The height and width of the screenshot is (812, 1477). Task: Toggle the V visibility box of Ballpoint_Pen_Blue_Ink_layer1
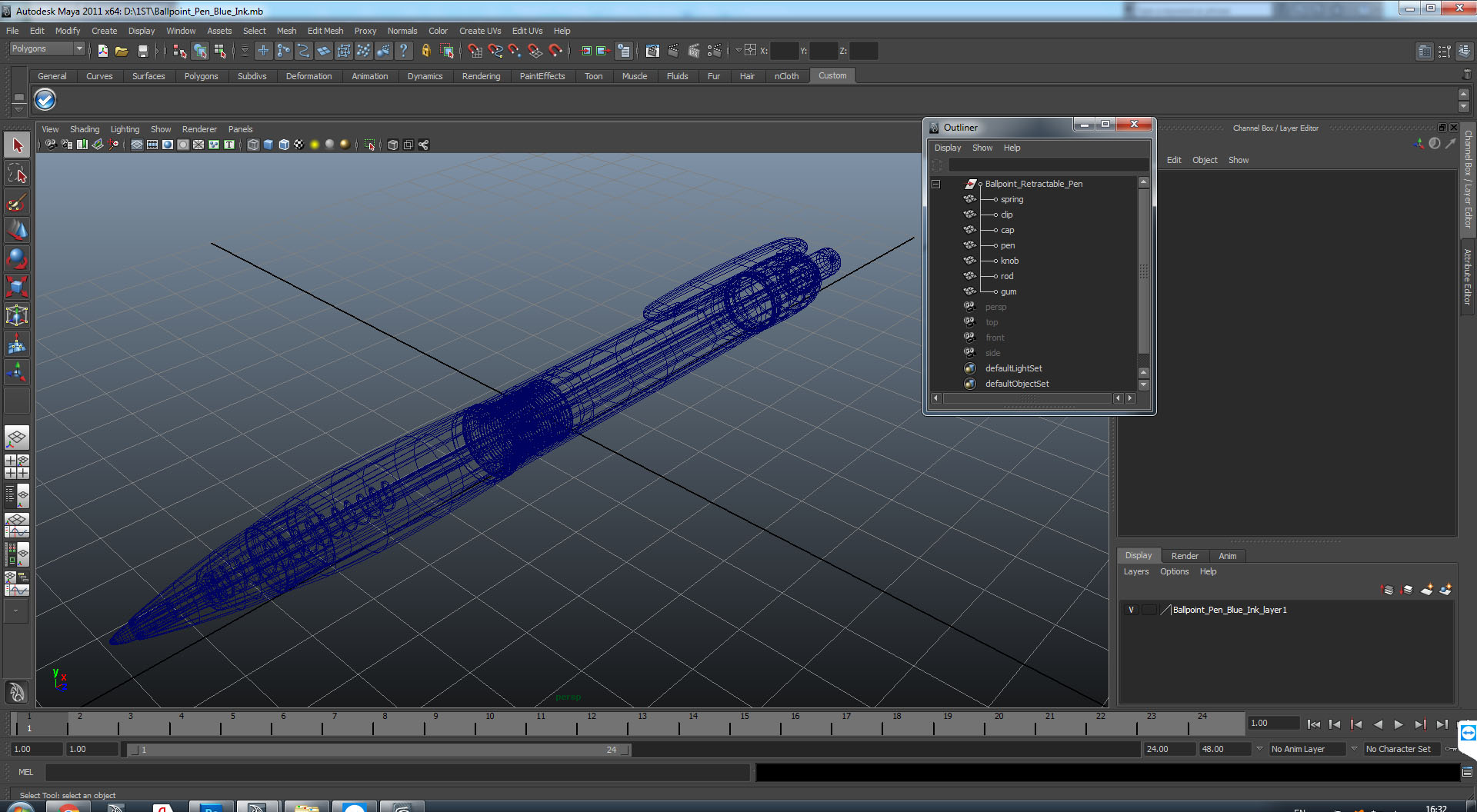click(1131, 610)
